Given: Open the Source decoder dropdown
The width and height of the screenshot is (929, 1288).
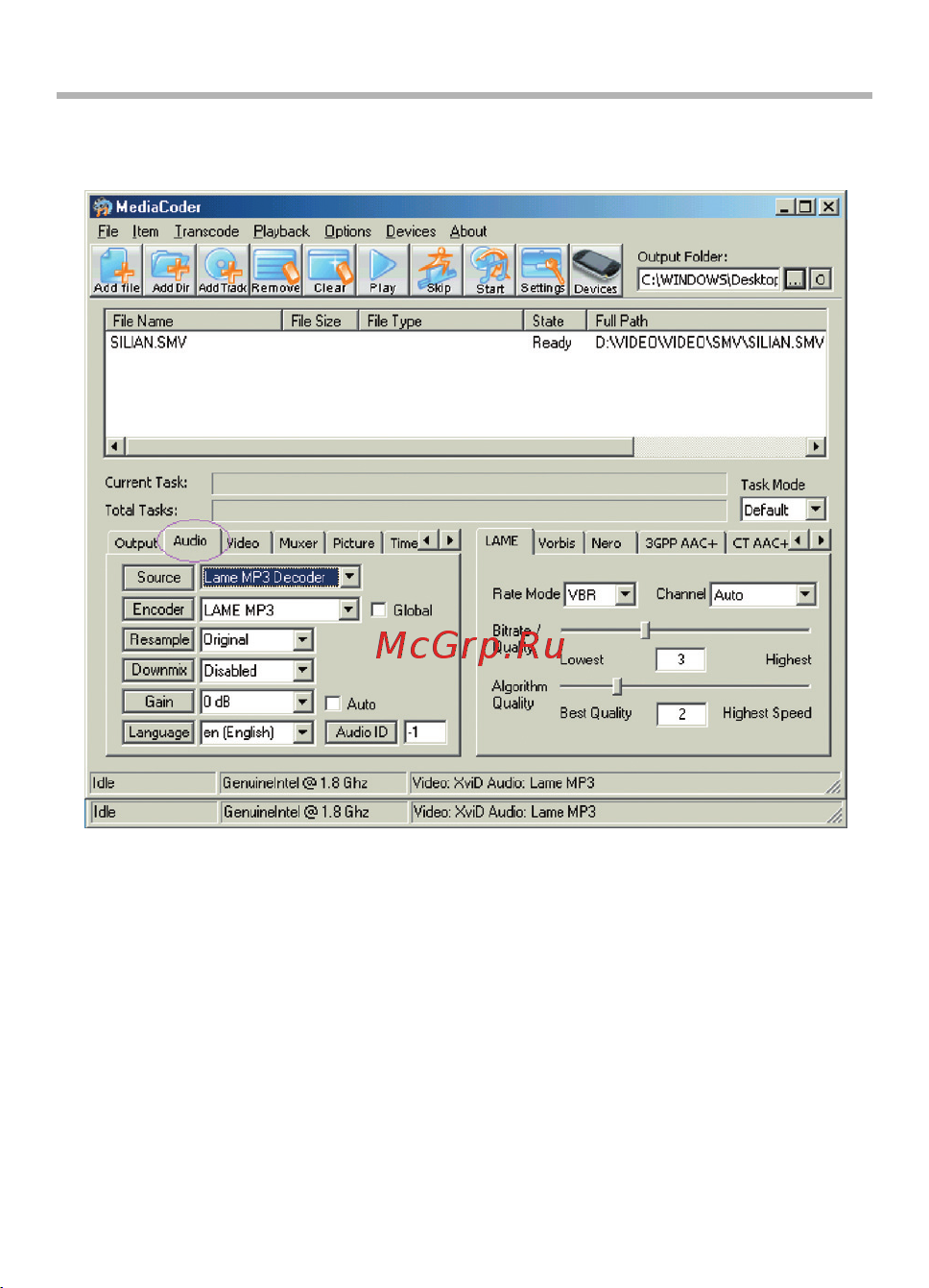Looking at the screenshot, I should pyautogui.click(x=350, y=577).
